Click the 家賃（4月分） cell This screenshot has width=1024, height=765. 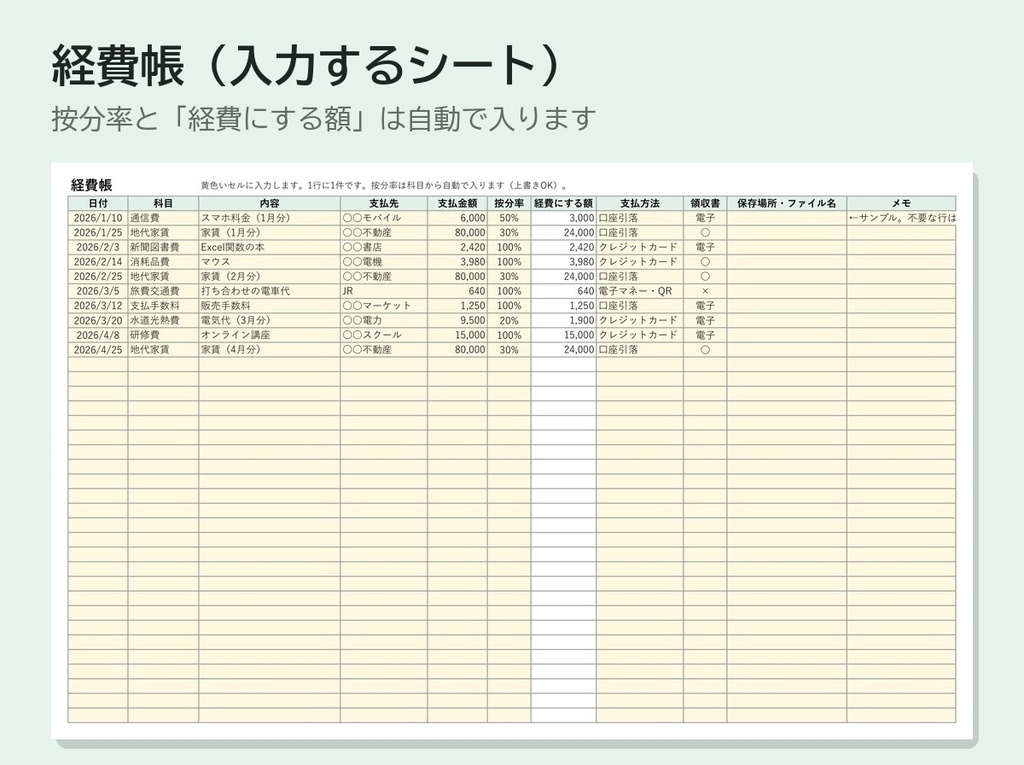269,350
